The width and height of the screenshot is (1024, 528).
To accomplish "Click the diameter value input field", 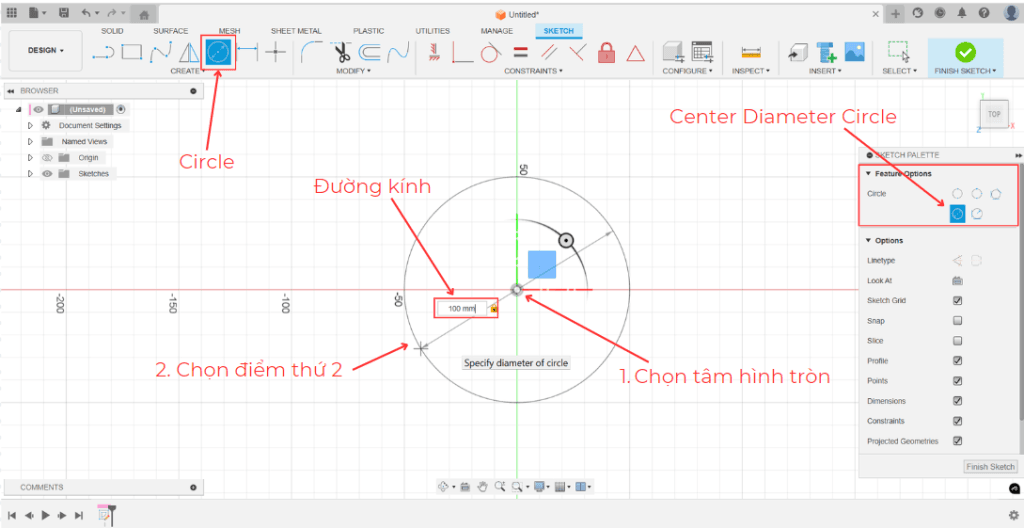I will (461, 309).
